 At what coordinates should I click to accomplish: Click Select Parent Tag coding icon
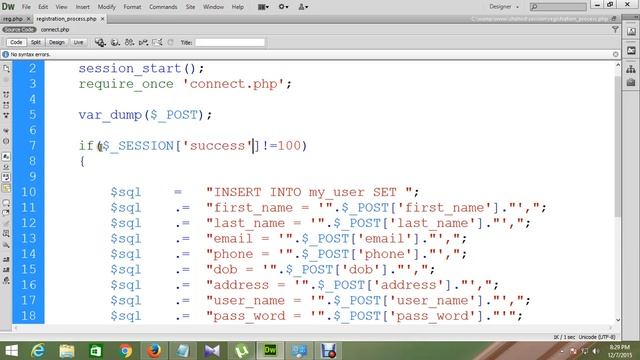(6, 131)
